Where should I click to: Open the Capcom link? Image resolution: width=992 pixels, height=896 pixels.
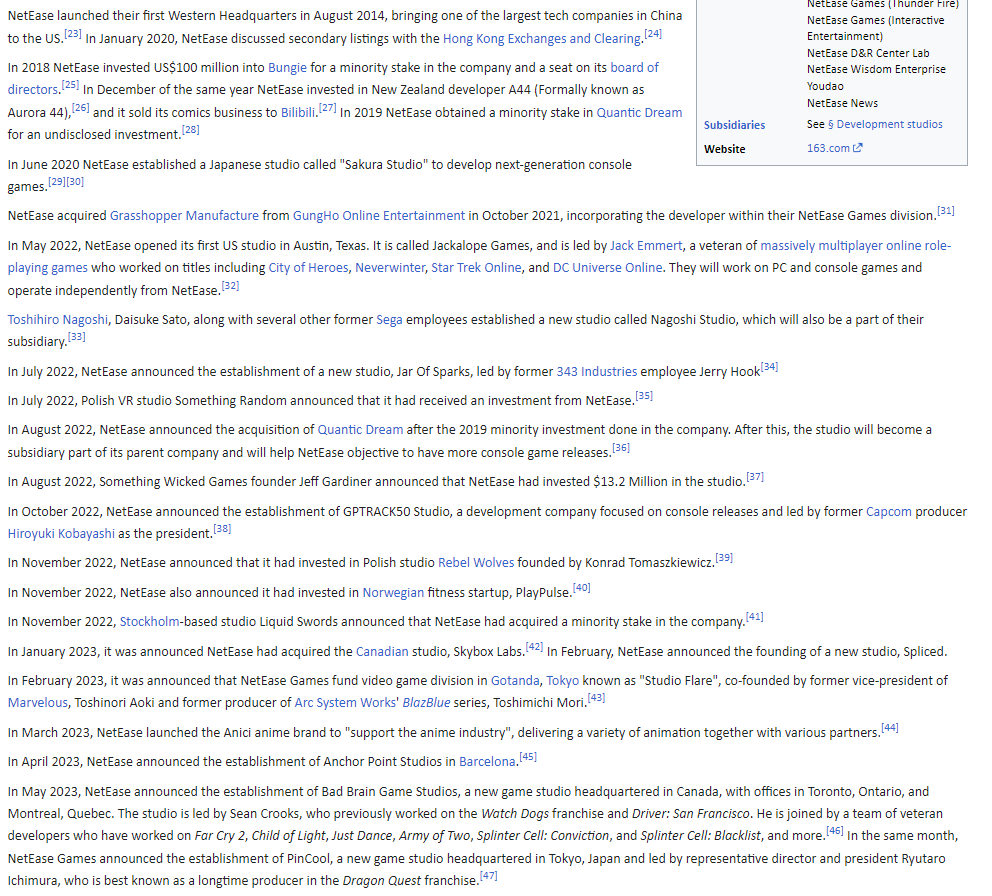pos(889,511)
